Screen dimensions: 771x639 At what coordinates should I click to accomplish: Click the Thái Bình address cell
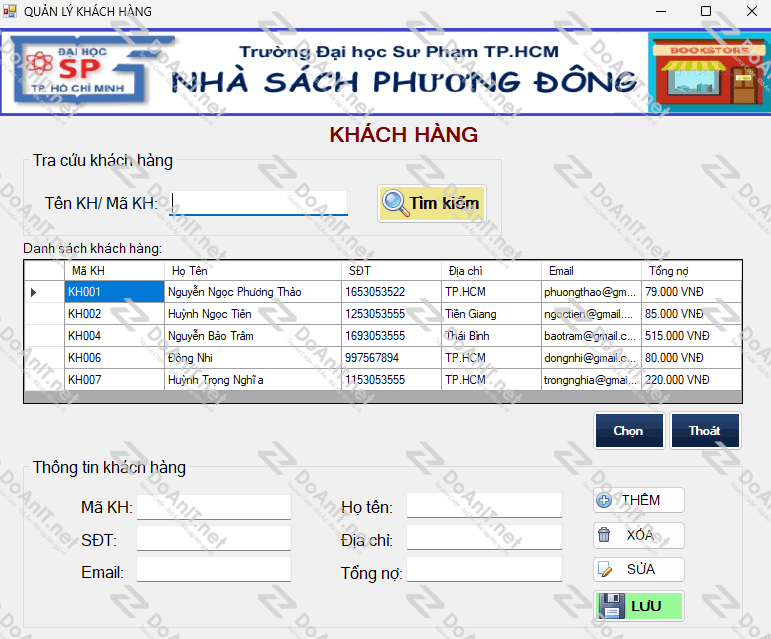[x=492, y=336]
